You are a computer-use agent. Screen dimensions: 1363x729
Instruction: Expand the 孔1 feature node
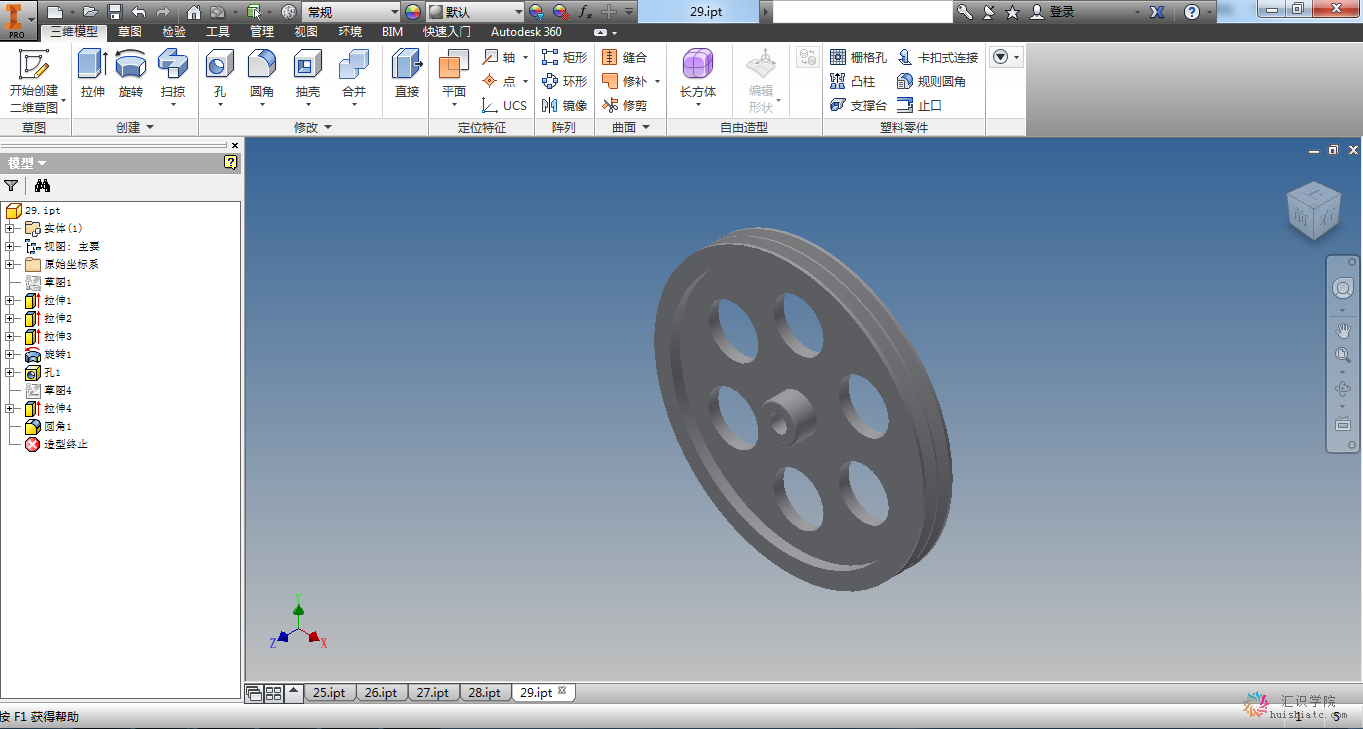[x=10, y=372]
